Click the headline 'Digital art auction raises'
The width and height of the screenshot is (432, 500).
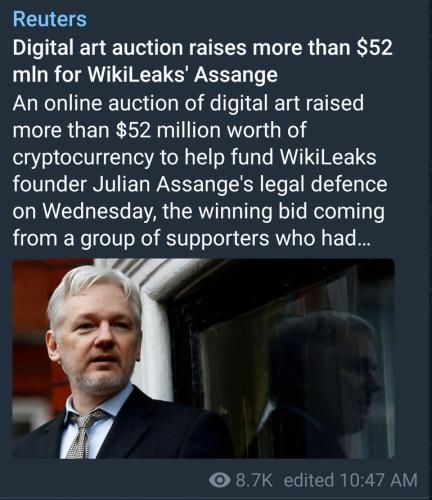(132, 48)
